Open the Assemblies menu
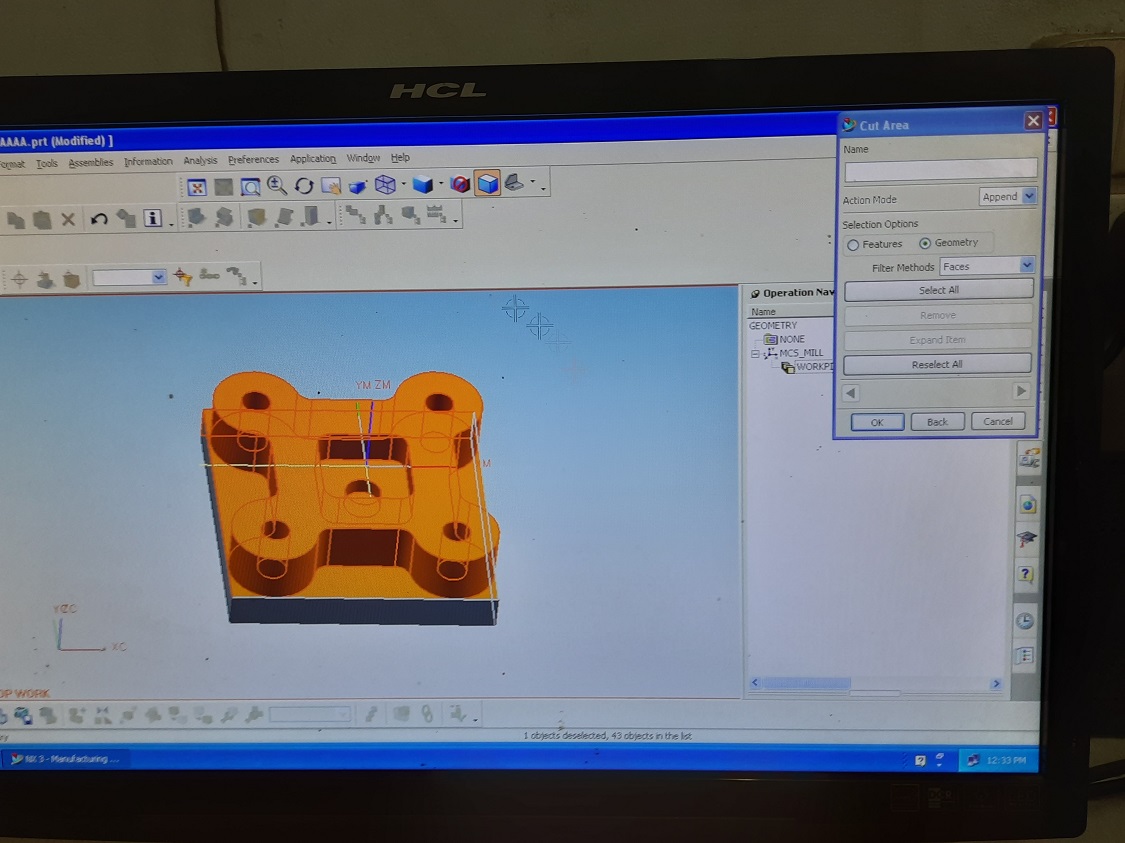 click(90, 163)
